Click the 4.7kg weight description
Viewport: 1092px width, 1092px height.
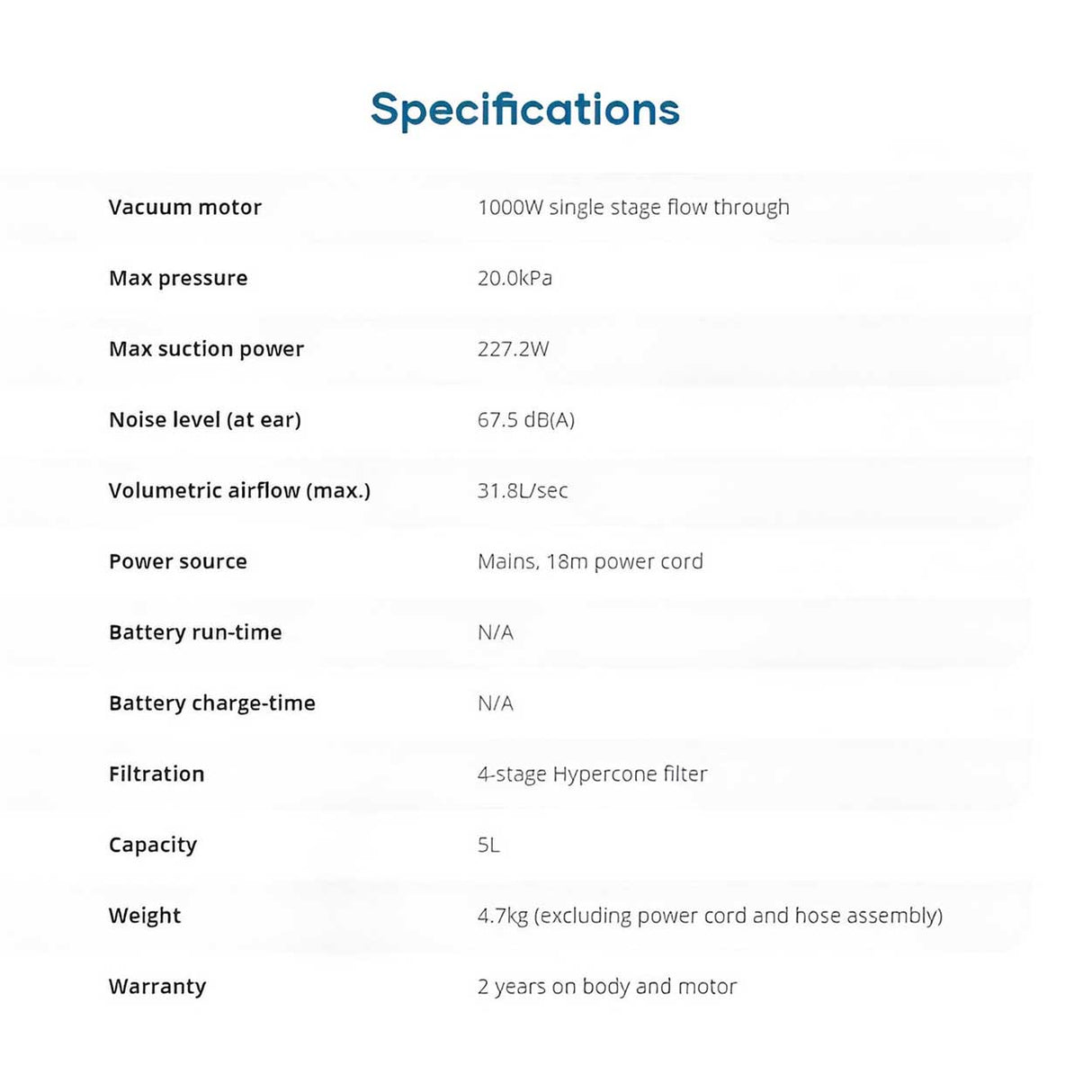tap(710, 916)
